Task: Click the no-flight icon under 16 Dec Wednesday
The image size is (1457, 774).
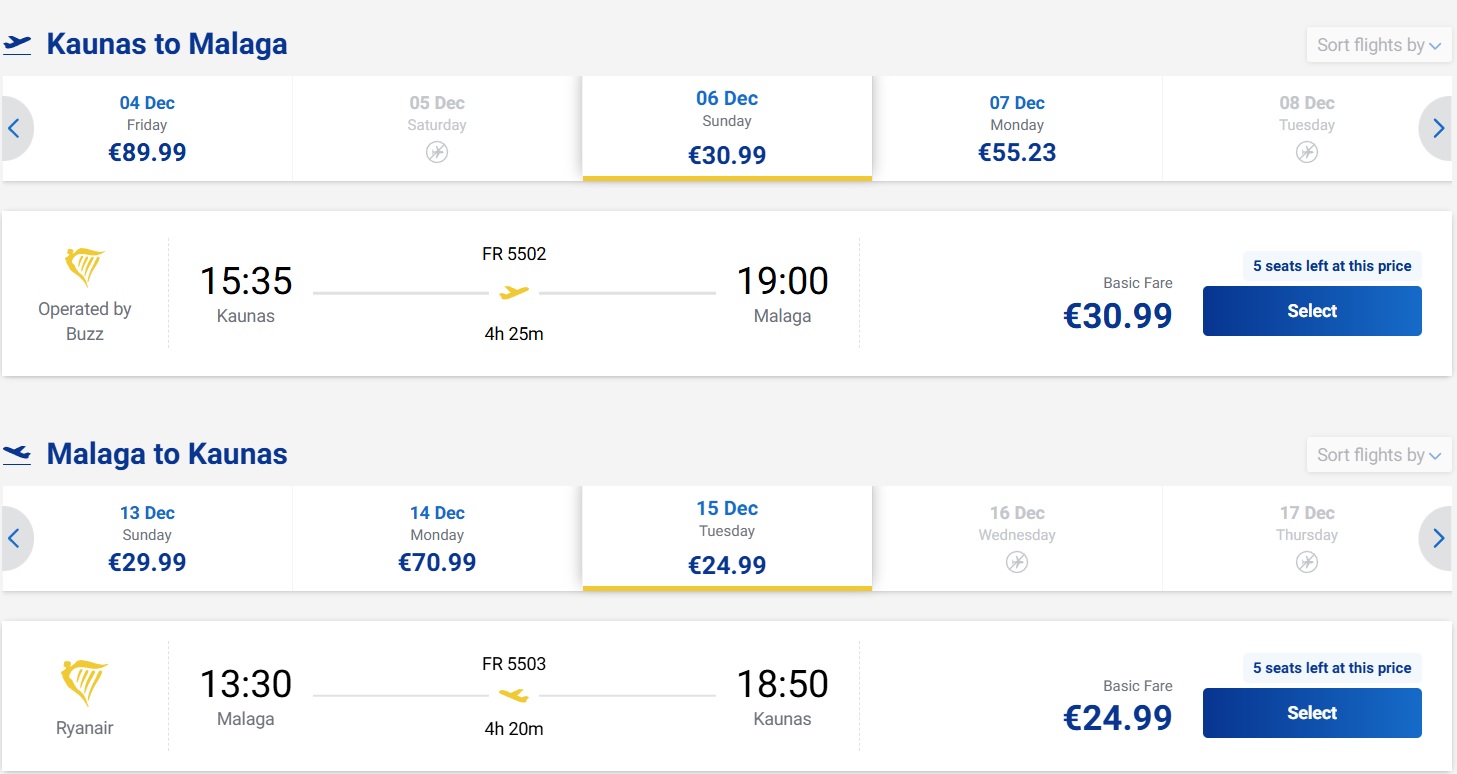Action: tap(1017, 562)
